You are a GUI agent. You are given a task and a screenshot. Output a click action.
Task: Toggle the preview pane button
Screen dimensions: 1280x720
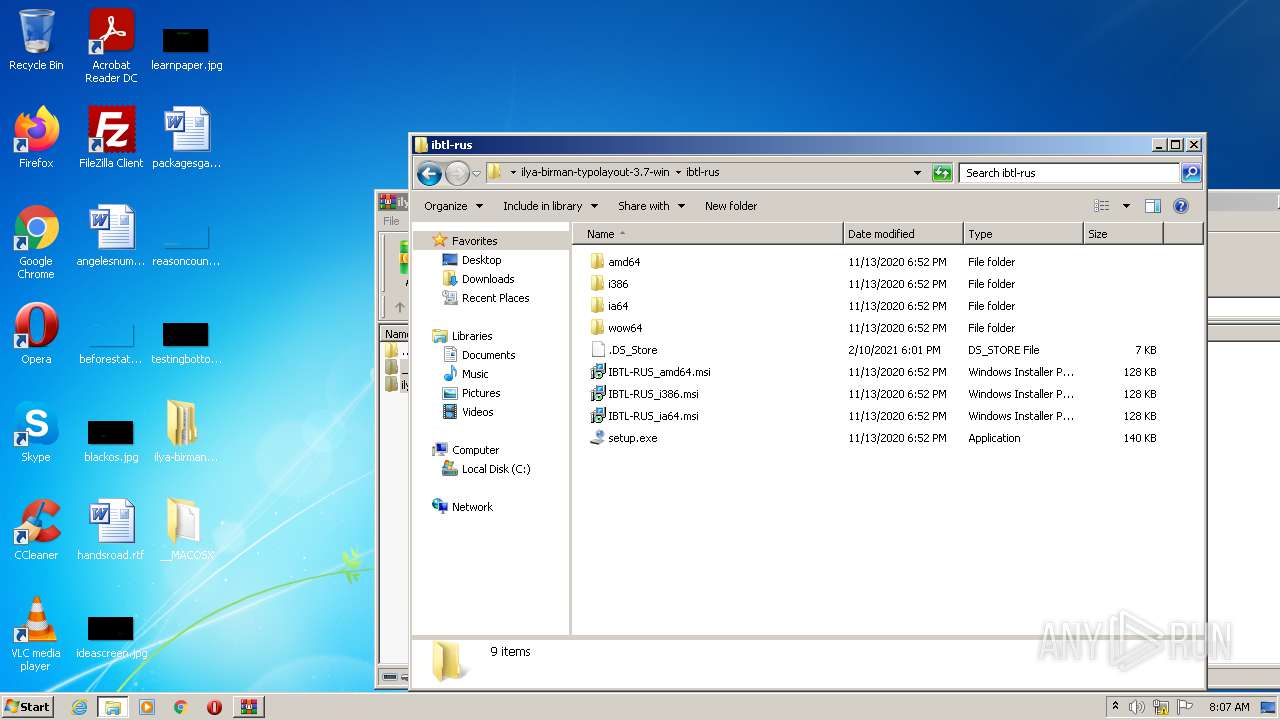coord(1152,206)
